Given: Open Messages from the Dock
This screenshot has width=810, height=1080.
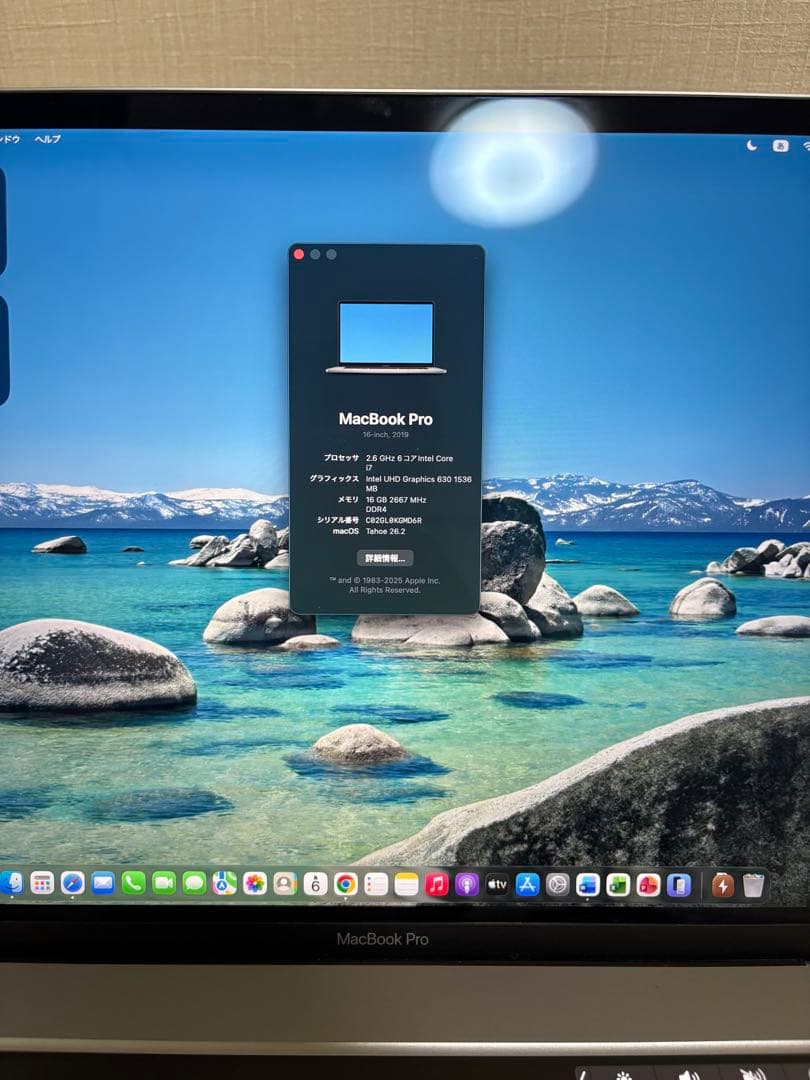Looking at the screenshot, I should pyautogui.click(x=194, y=885).
